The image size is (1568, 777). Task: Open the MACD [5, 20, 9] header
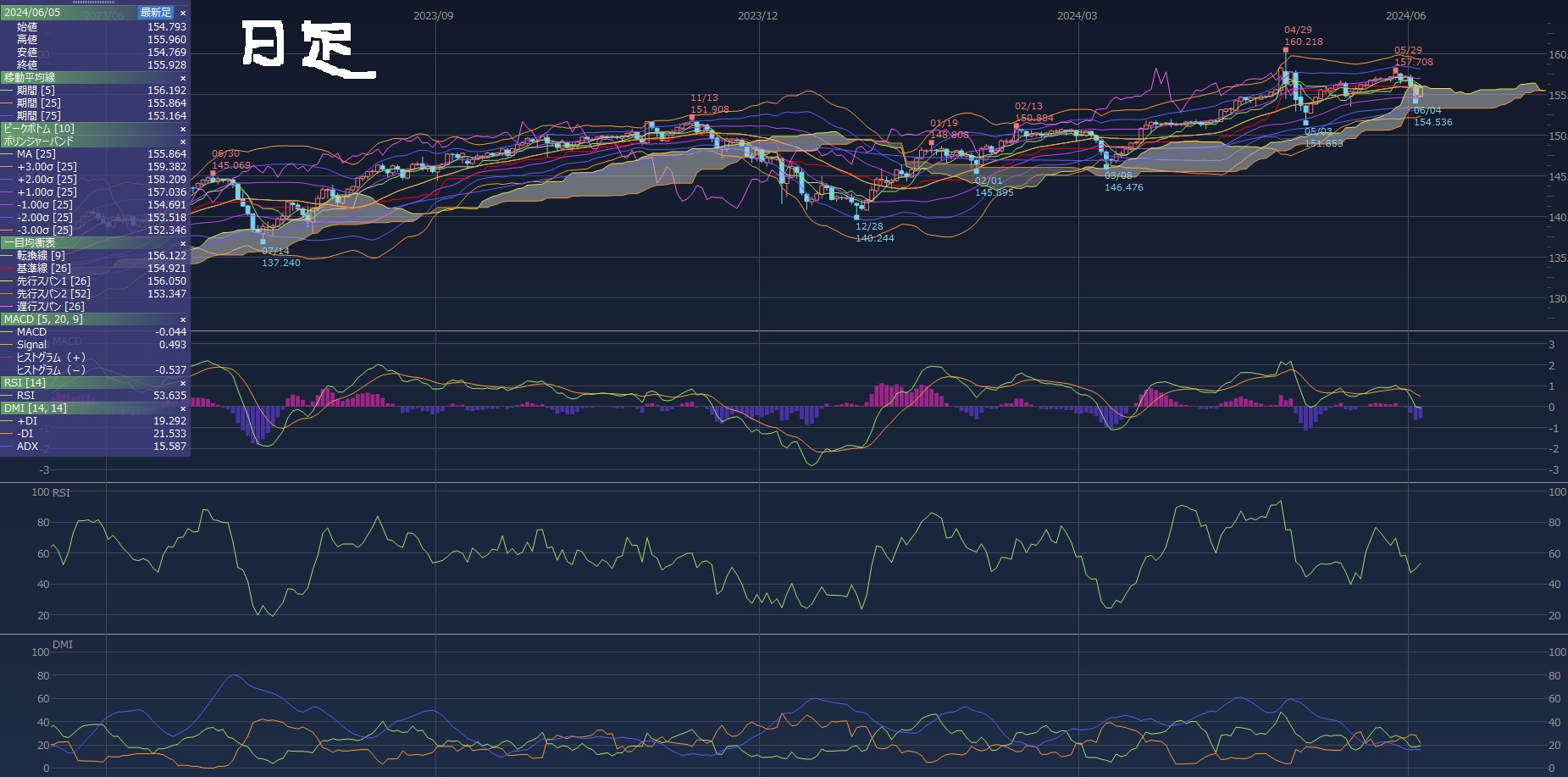tap(95, 319)
